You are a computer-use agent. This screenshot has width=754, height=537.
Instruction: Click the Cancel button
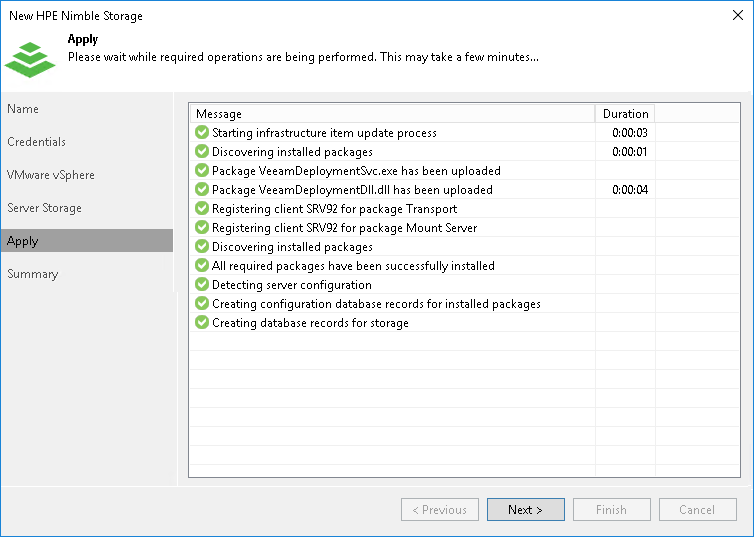[697, 510]
